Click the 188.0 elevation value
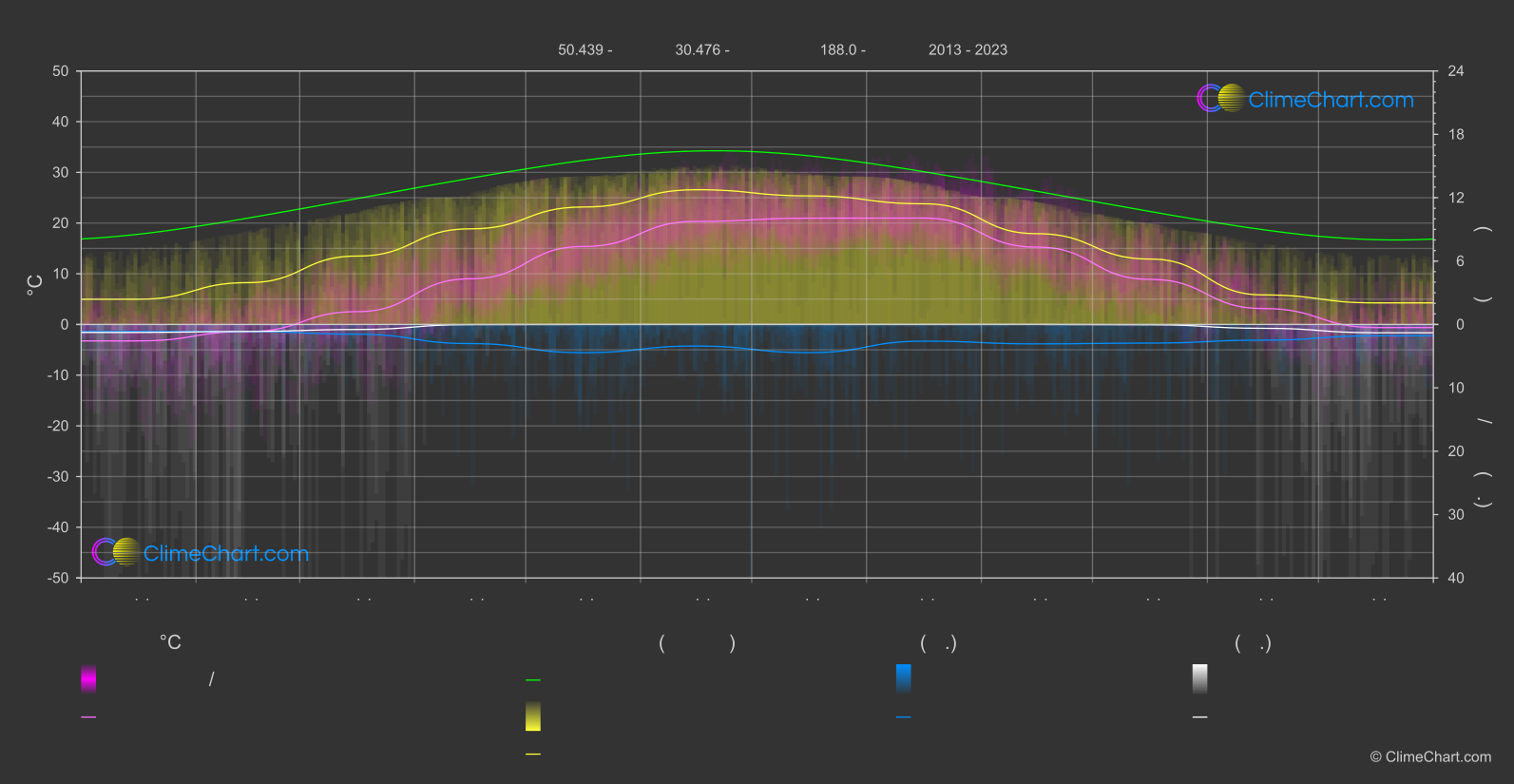This screenshot has width=1514, height=784. pyautogui.click(x=842, y=50)
